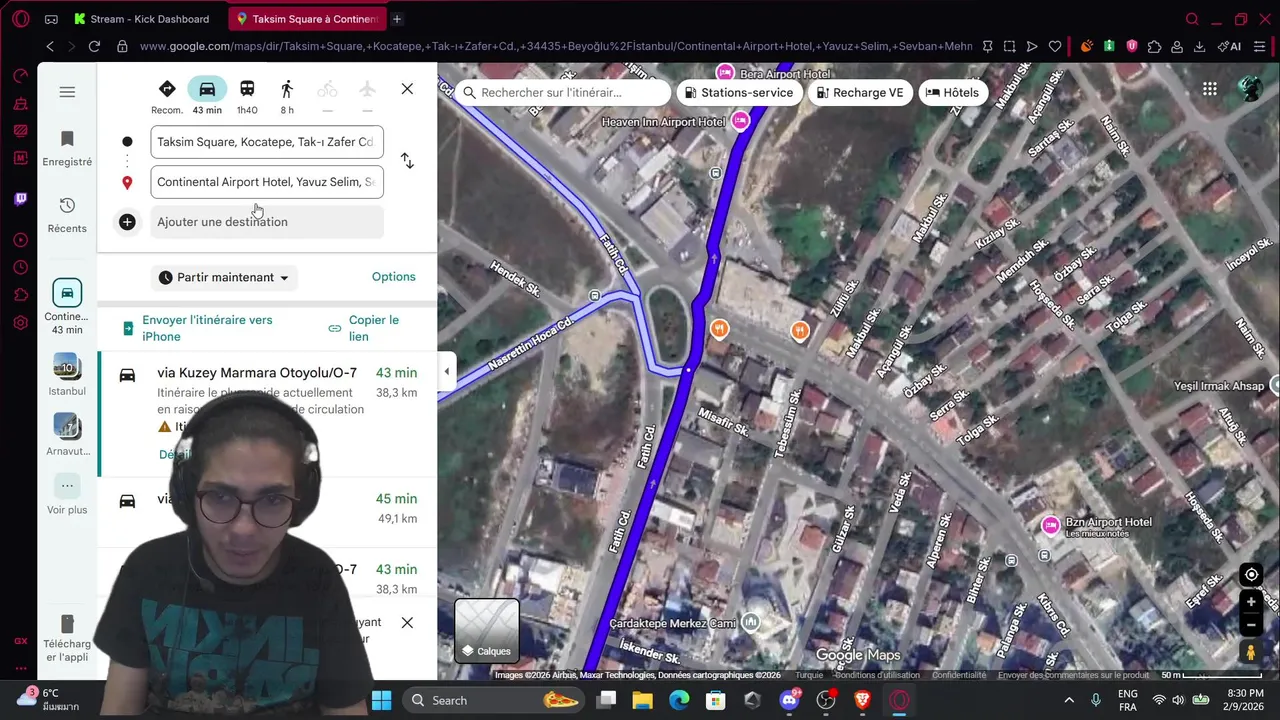Select the Taksim Square Google Maps tab
This screenshot has height=720, width=1280.
(306, 19)
